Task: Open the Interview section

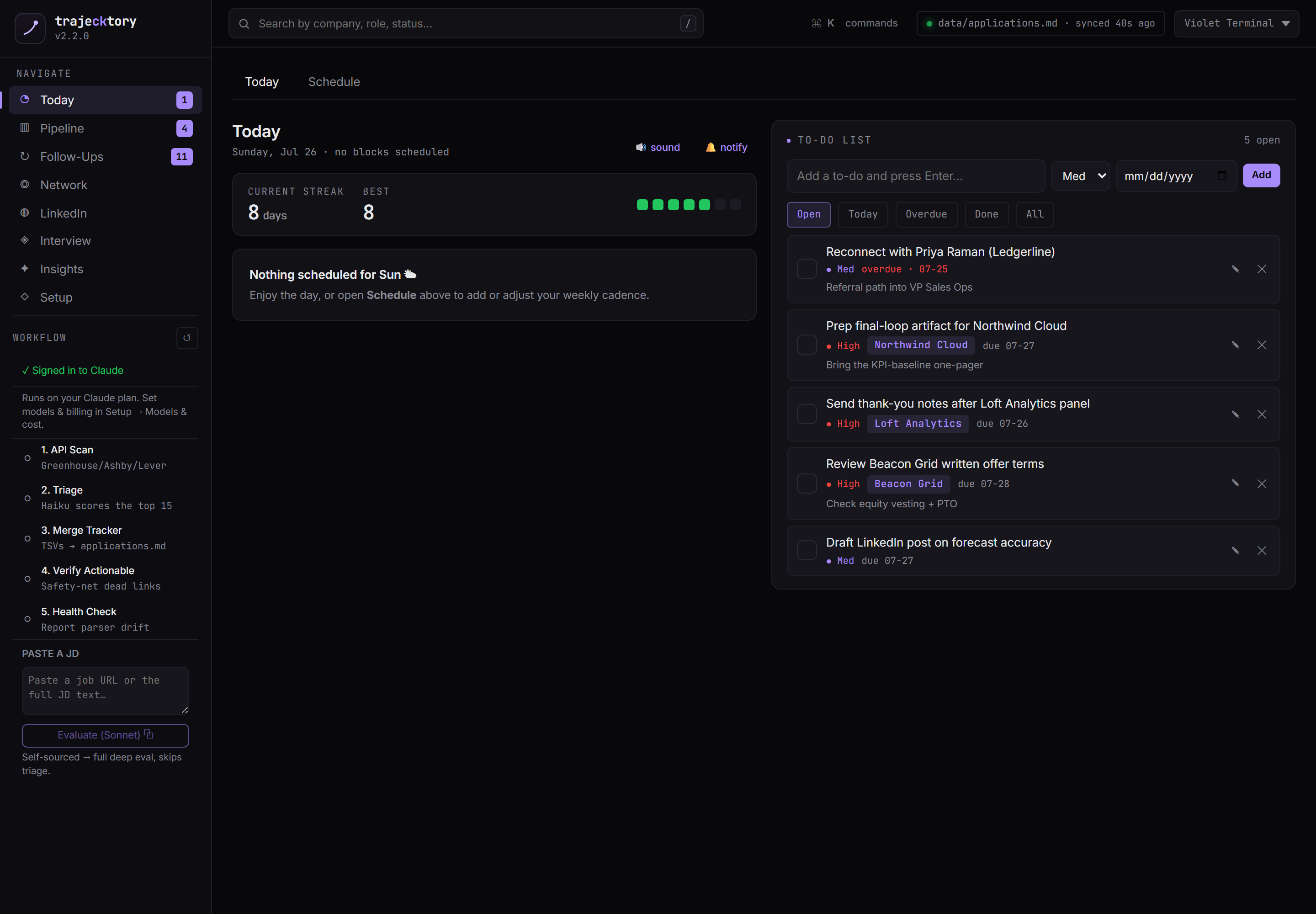Action: point(106,240)
